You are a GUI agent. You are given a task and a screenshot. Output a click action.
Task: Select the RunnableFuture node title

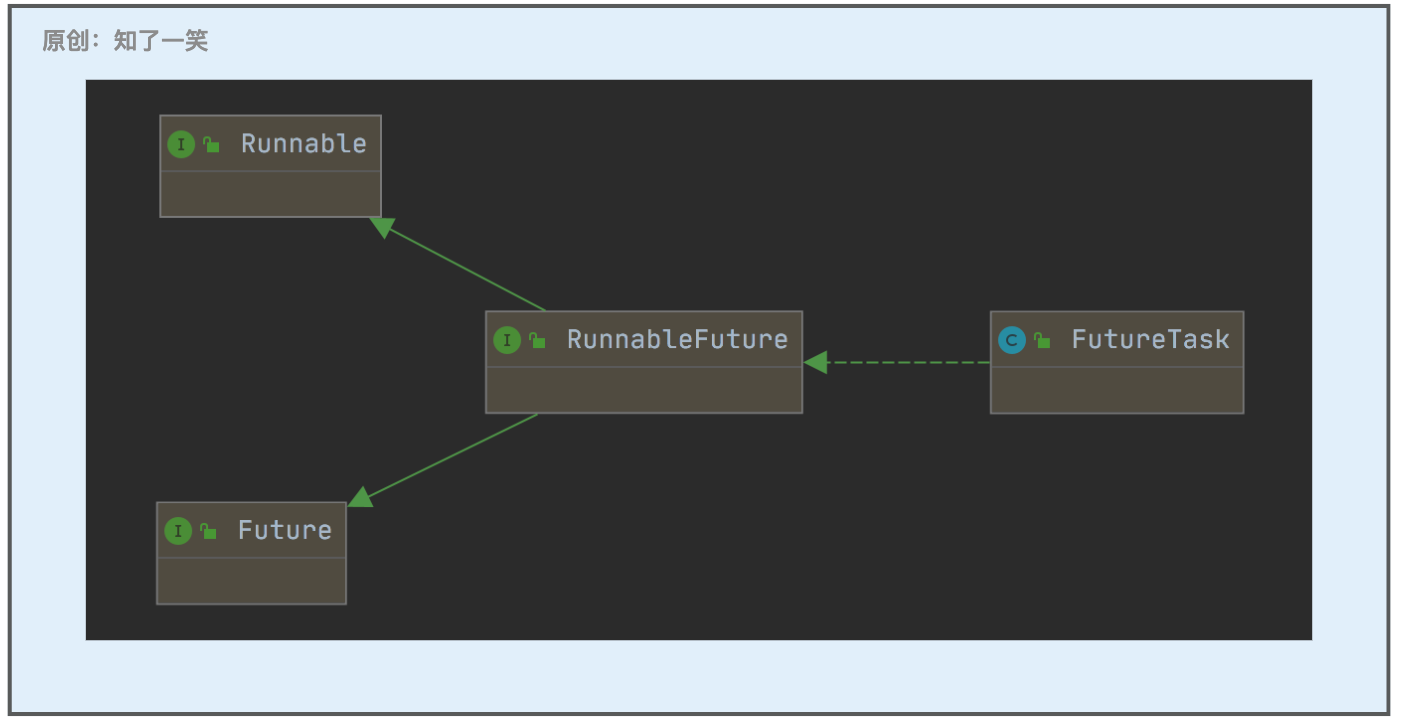click(x=678, y=340)
